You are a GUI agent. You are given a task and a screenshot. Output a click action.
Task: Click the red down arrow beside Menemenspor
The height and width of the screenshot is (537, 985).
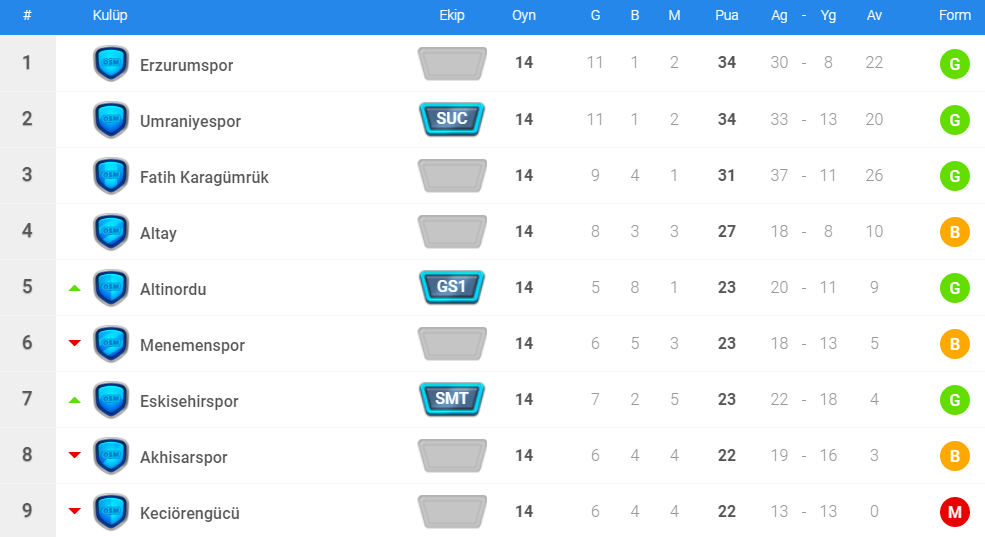74,343
